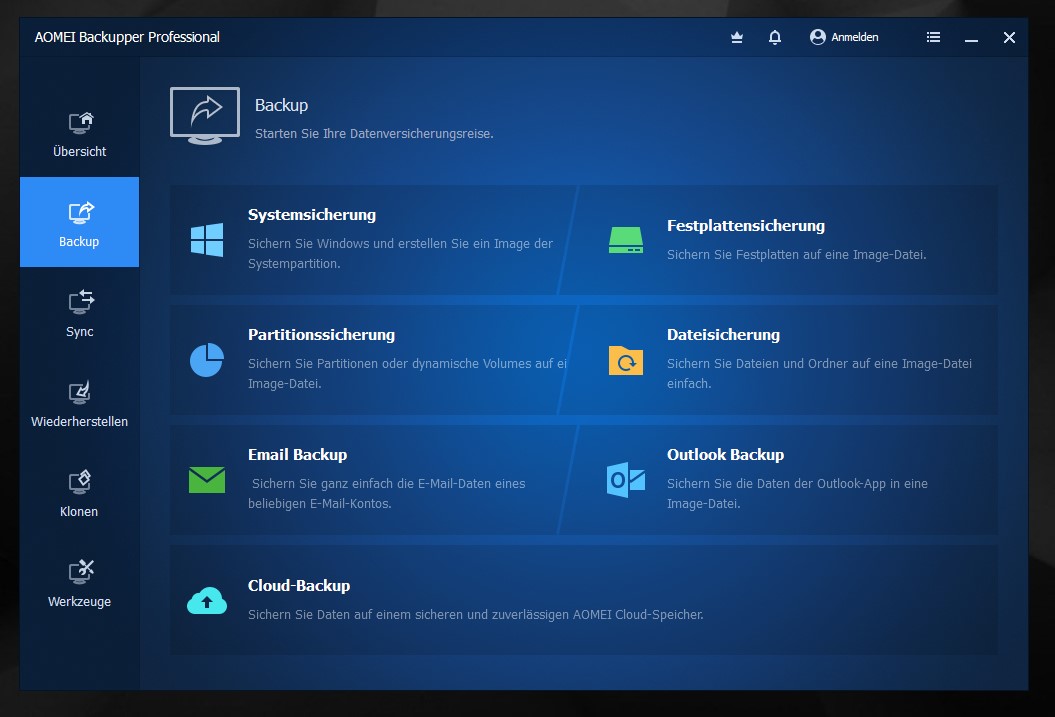Click the large Backup monitor header icon
Screen dimensions: 1055x717
pos(205,115)
